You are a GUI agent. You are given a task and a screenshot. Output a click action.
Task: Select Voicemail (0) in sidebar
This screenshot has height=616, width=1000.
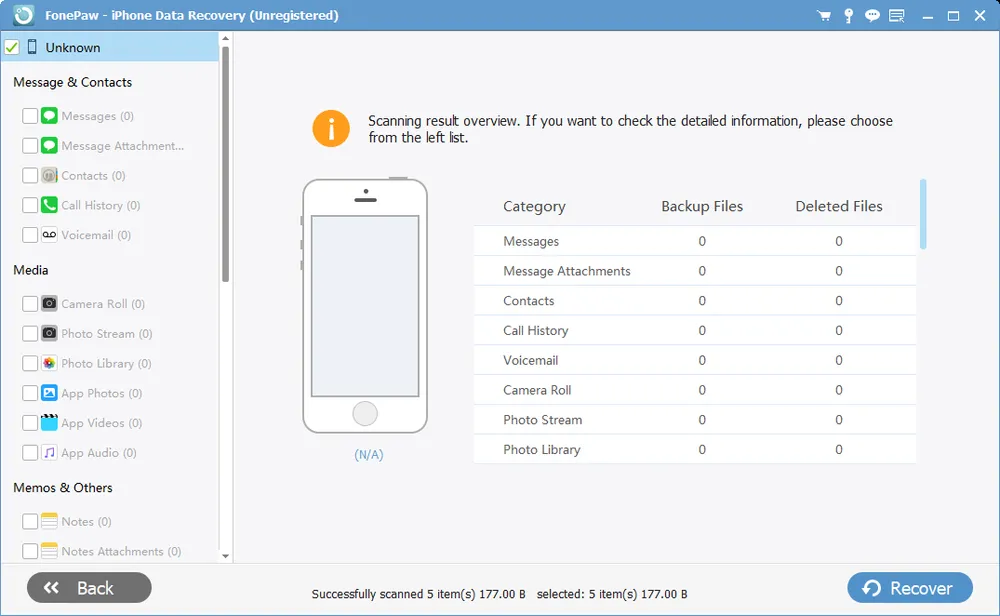point(96,235)
